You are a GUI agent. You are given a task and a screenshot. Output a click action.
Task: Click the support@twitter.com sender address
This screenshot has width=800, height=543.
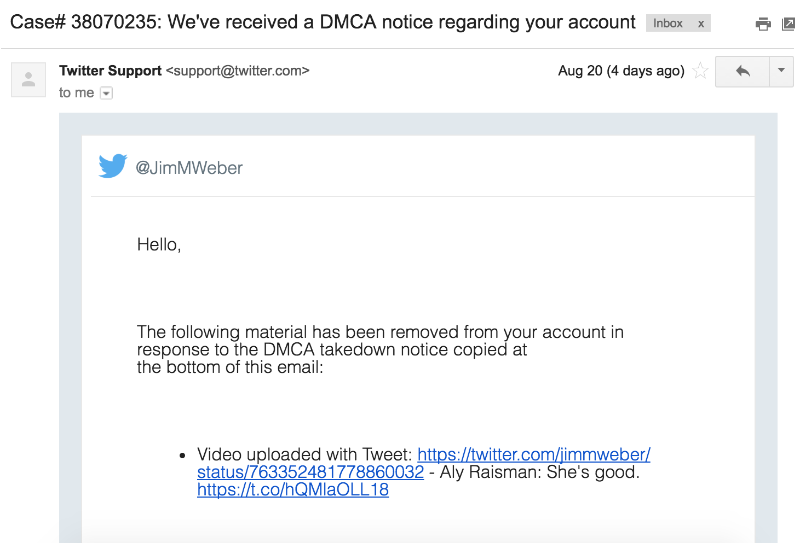pyautogui.click(x=238, y=71)
